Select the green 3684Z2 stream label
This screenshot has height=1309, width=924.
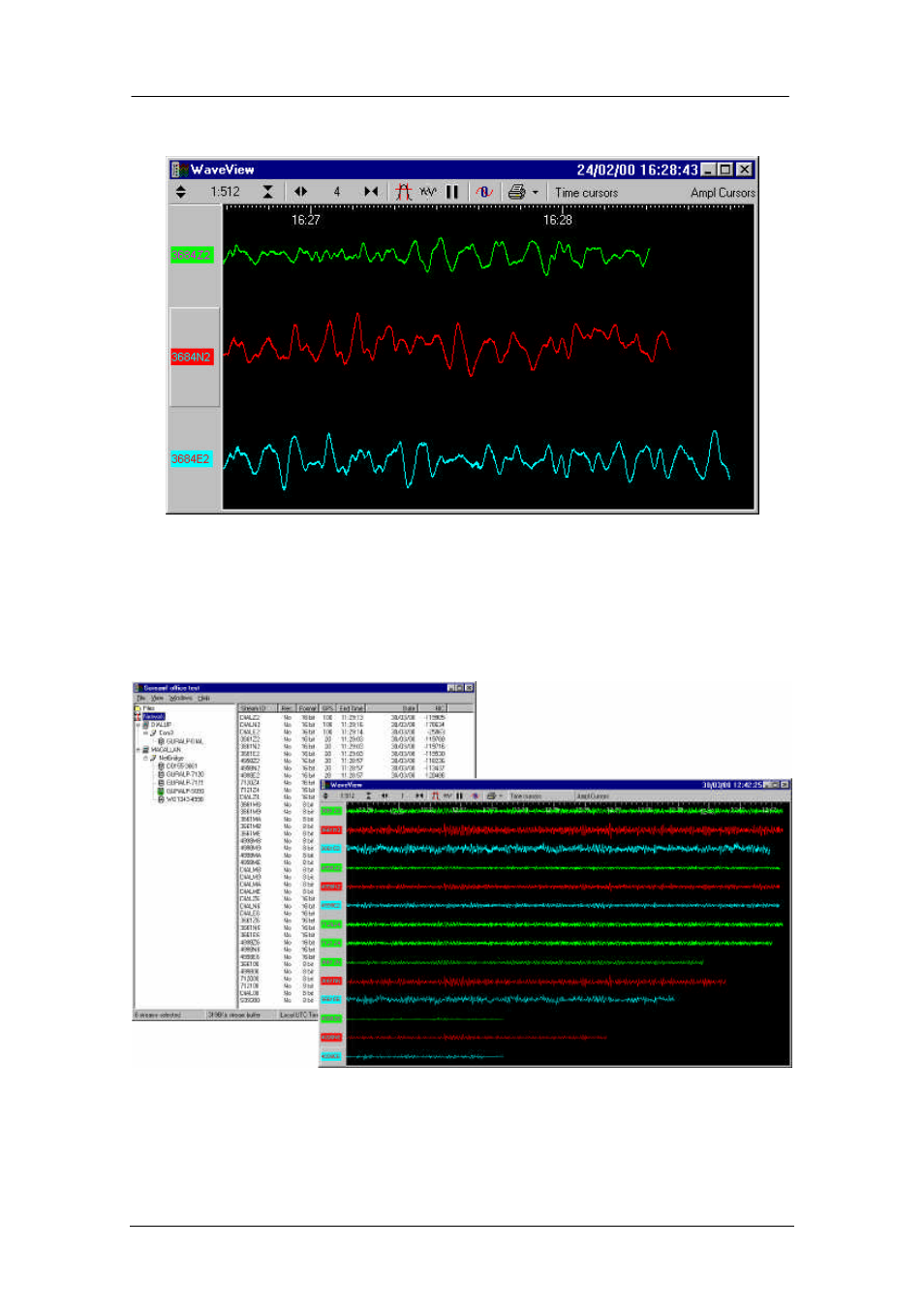[x=191, y=255]
